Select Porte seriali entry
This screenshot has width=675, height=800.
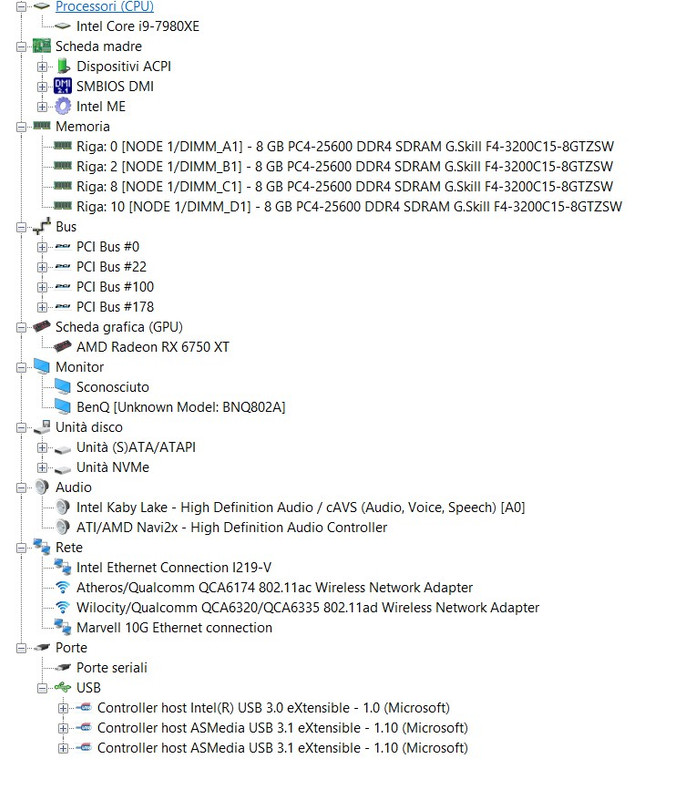[x=112, y=668]
